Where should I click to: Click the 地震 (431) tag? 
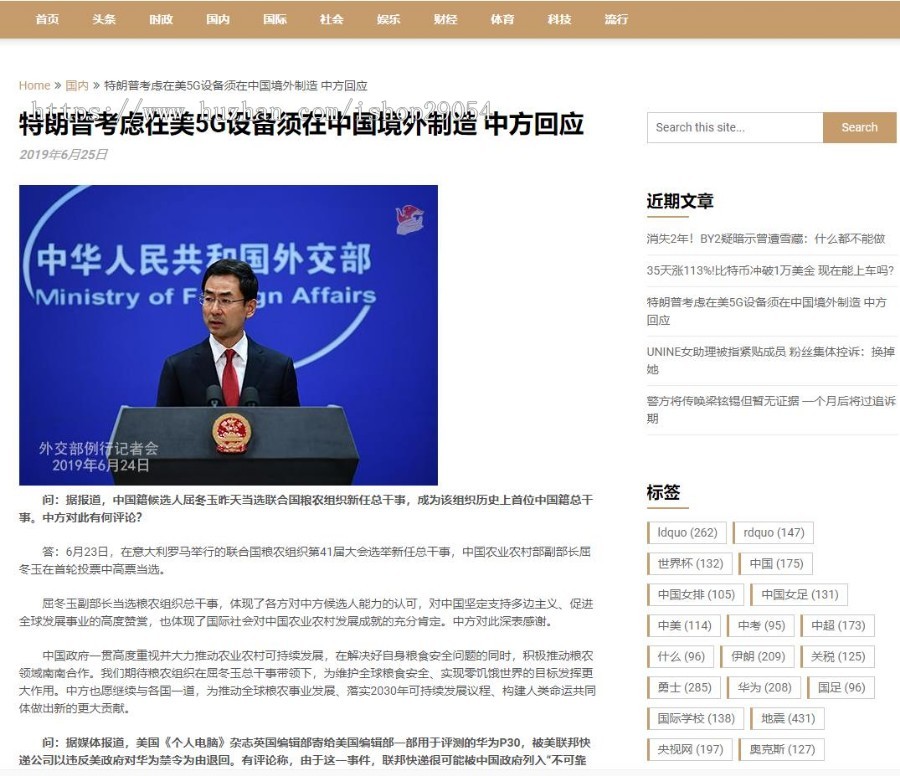tap(789, 718)
